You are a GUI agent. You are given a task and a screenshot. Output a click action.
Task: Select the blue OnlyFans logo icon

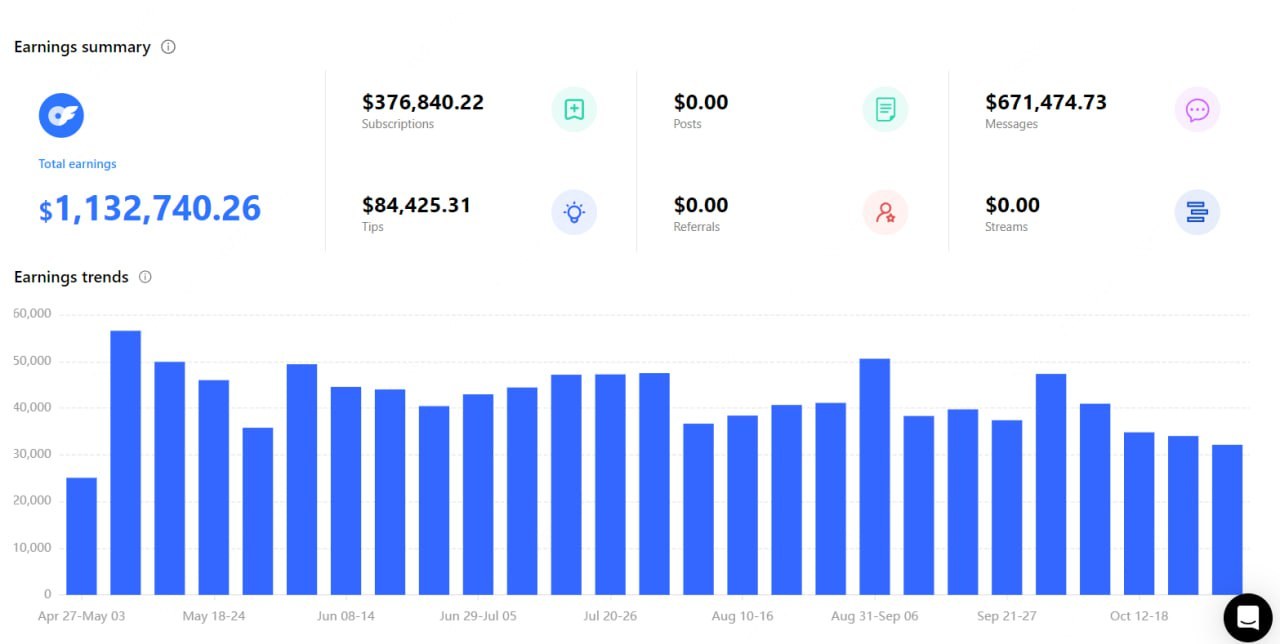[x=61, y=114]
